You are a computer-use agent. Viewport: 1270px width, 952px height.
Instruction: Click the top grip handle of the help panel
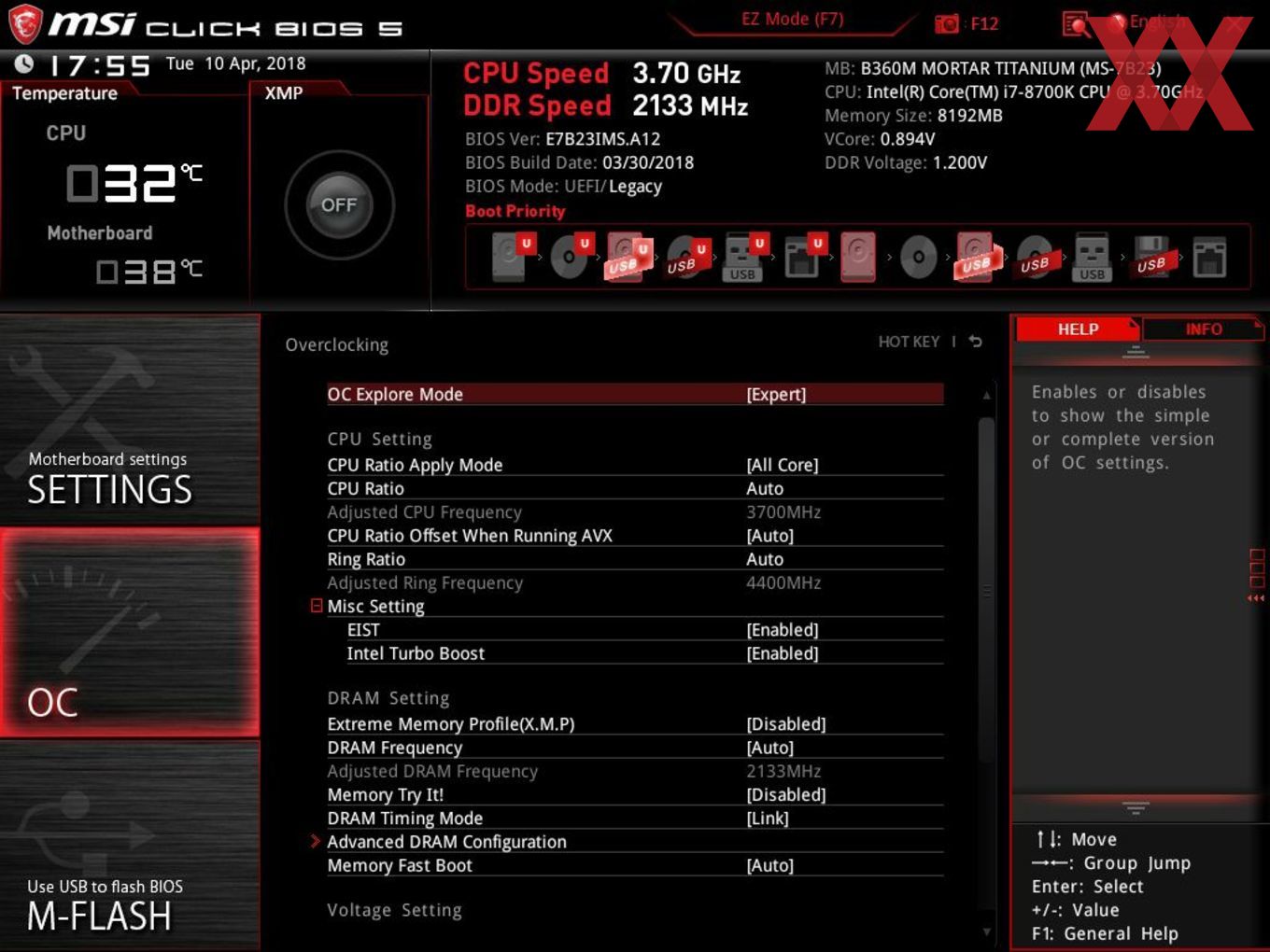tap(1136, 351)
